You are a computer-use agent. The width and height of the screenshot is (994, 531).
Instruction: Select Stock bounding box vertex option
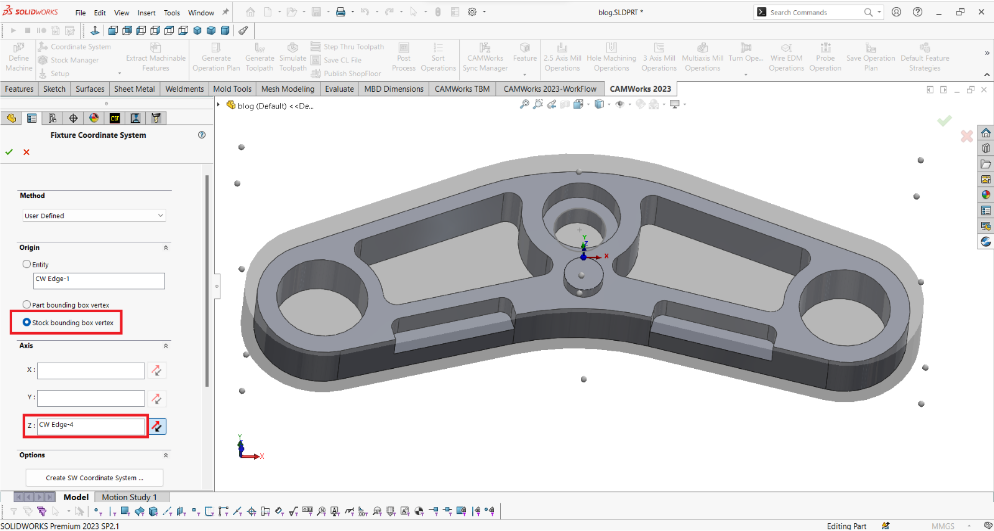point(27,322)
